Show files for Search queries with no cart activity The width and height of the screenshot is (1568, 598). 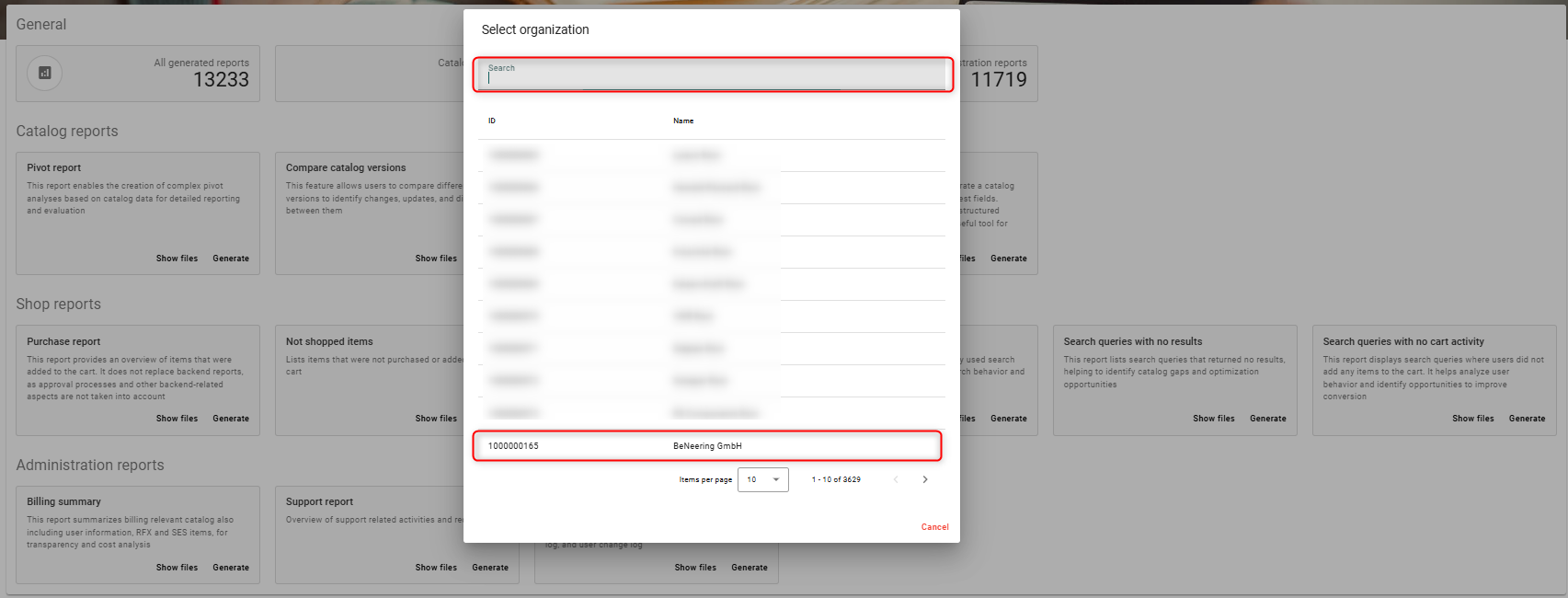[x=1472, y=419]
